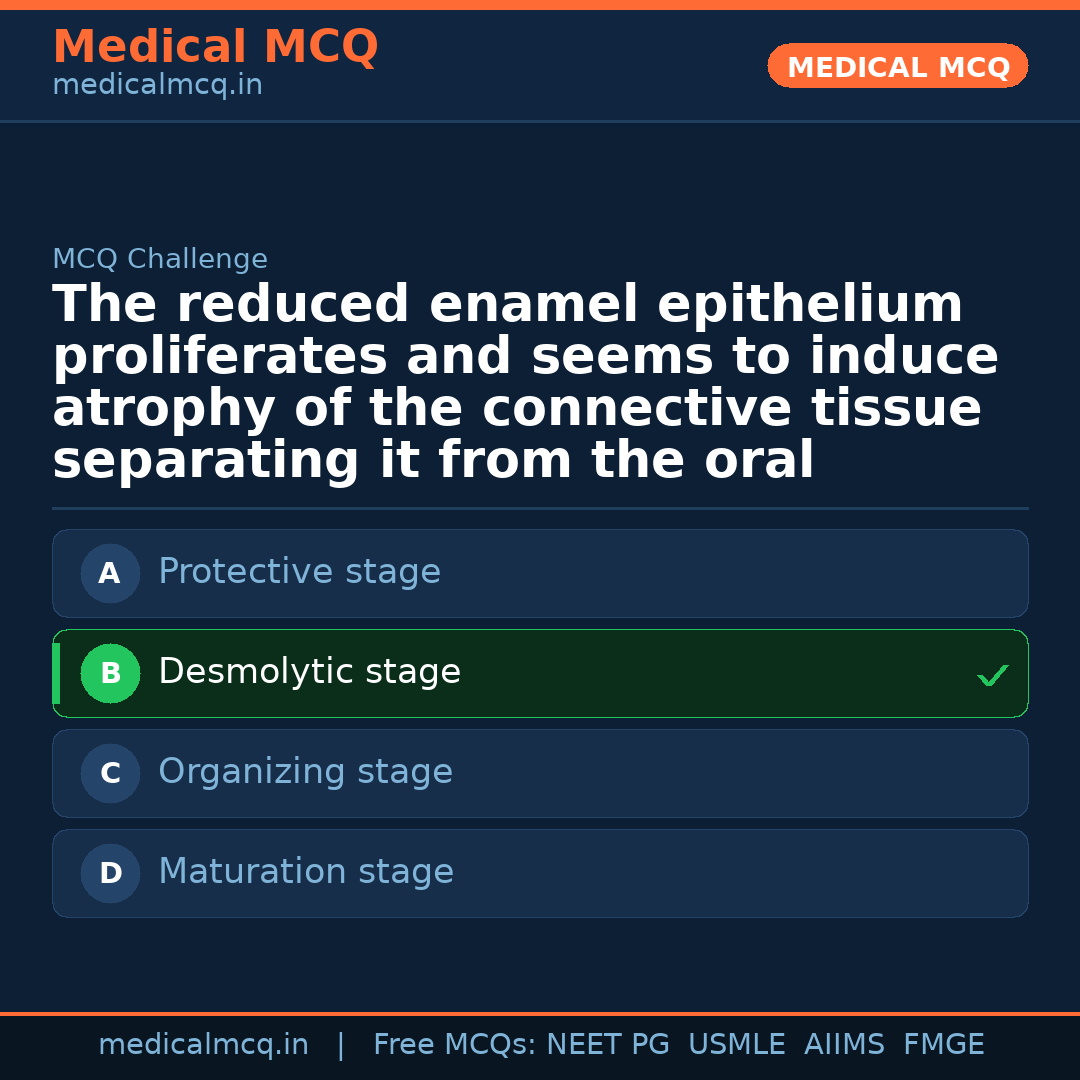
Task: Open medicalmcq.in link in the footer
Action: (203, 1045)
